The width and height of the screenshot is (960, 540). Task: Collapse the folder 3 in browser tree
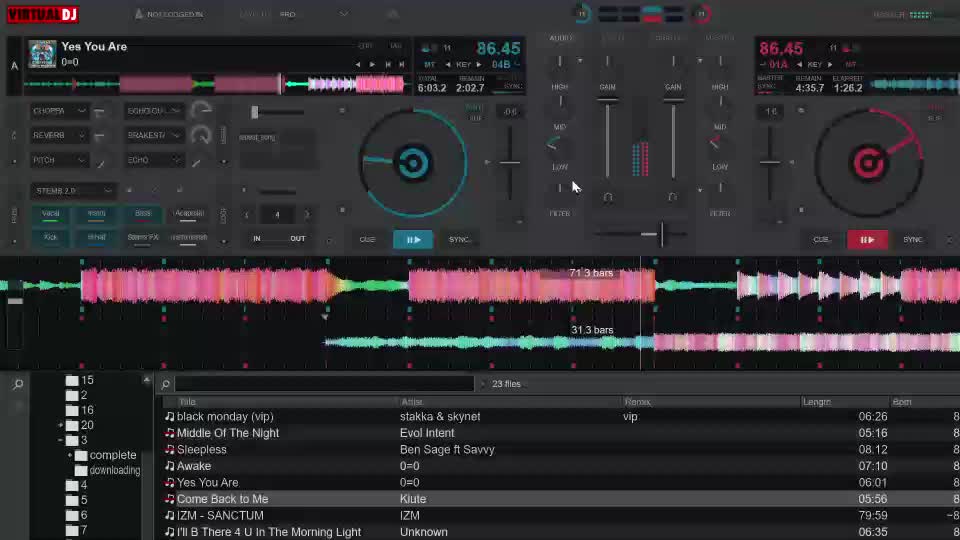61,440
